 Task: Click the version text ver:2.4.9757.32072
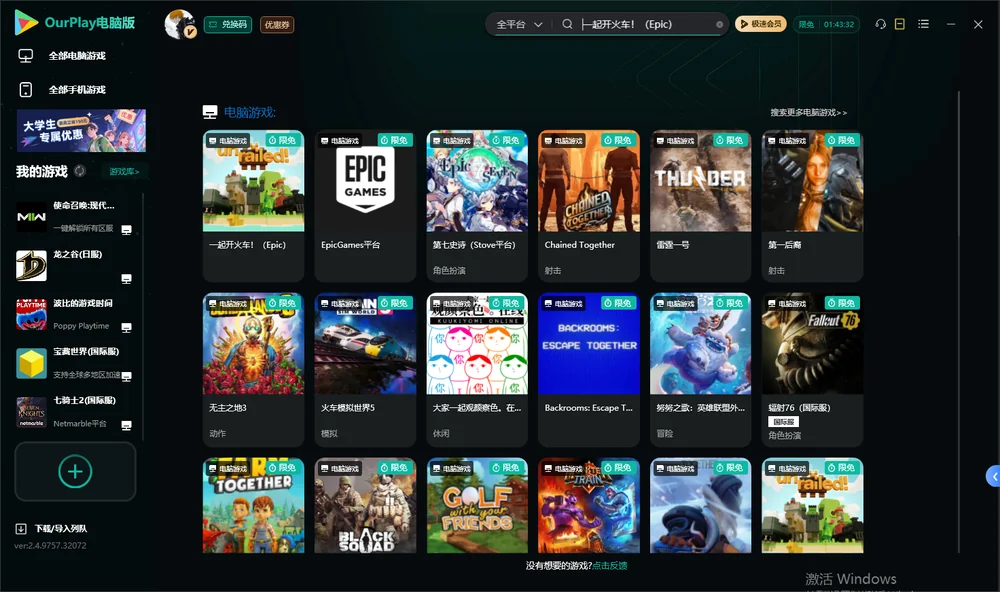(x=50, y=546)
